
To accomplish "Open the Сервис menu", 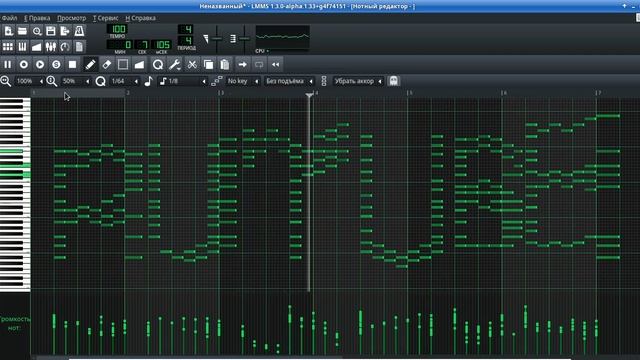I will [106, 18].
